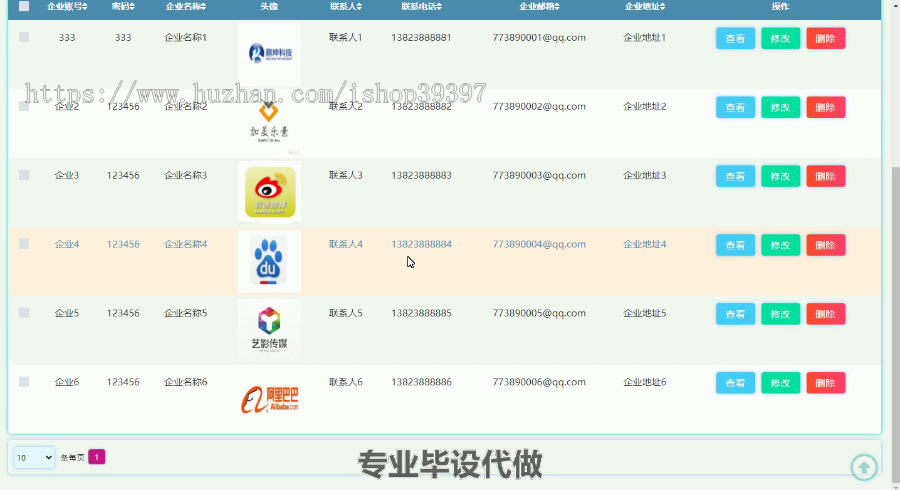This screenshot has width=900, height=490.
Task: Open the Alibaba logo thumbnail
Action: tap(269, 399)
